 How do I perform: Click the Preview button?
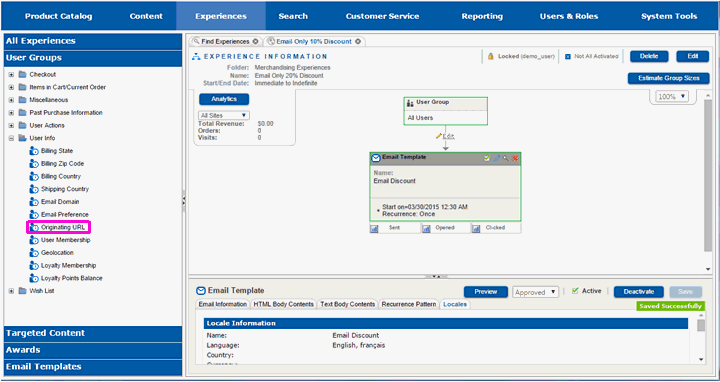tap(486, 292)
